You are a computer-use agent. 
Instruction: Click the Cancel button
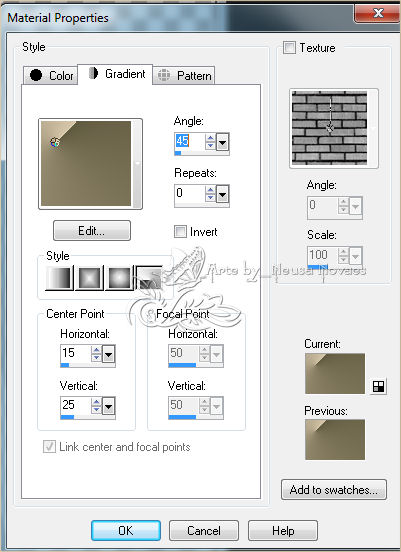[x=204, y=531]
